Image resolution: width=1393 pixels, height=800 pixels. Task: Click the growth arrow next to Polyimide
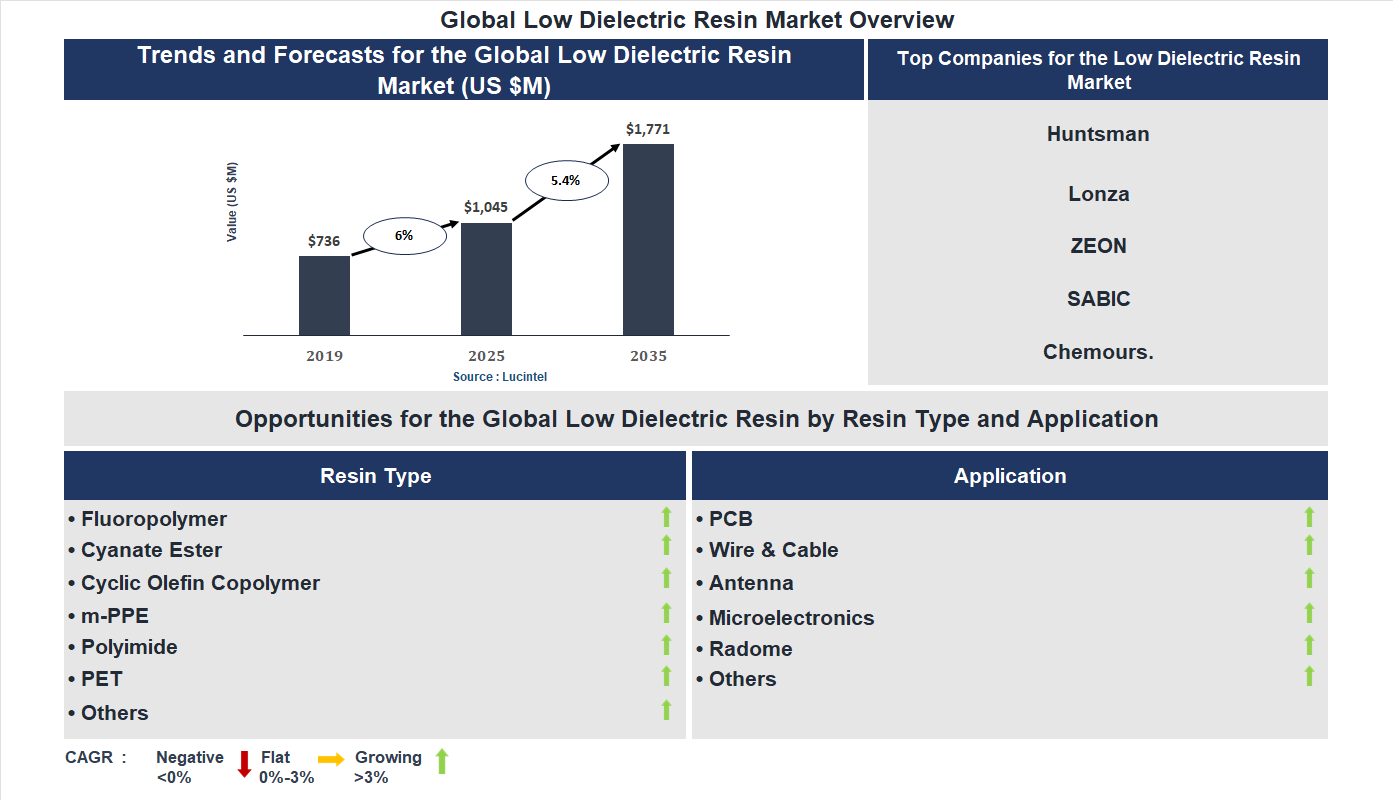point(666,646)
